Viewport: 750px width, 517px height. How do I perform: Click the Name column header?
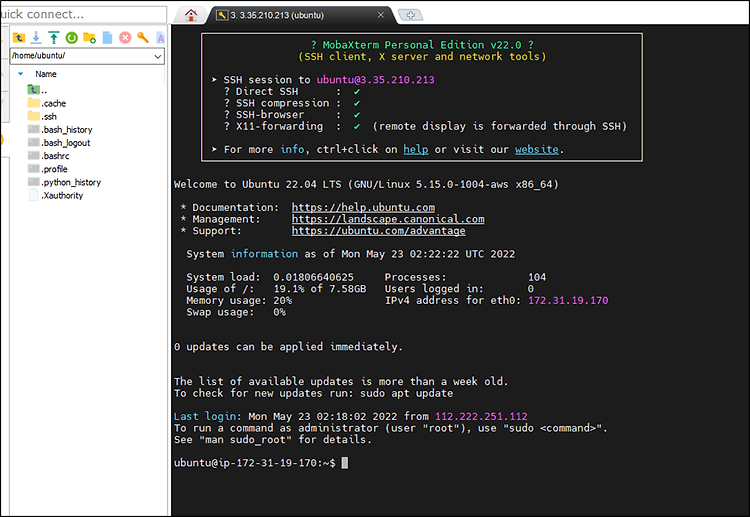(45, 74)
